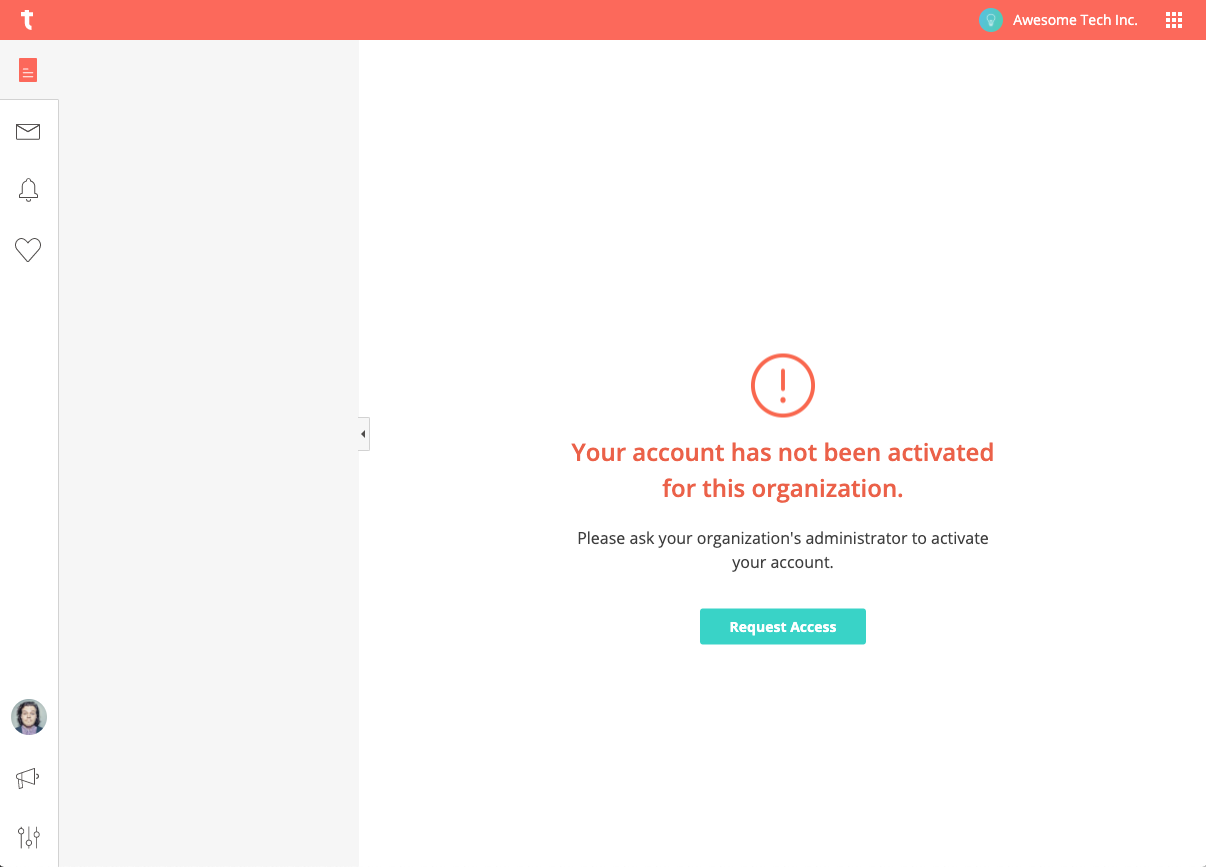Click the white "t" logo in header

pyautogui.click(x=28, y=20)
